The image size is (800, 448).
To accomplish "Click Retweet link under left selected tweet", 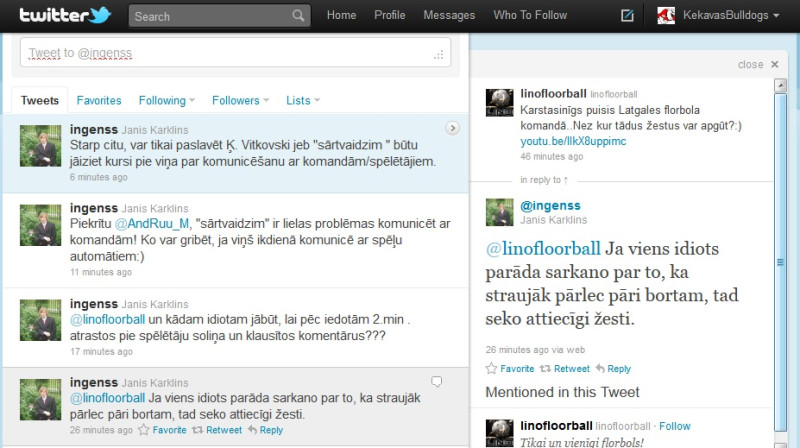I will [x=224, y=430].
